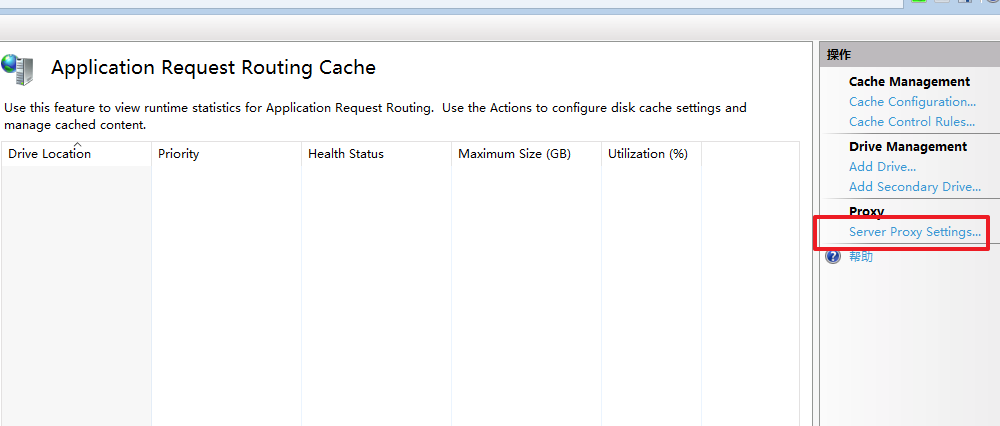
Task: Click the Application Request Routing globe server icon
Action: [17, 70]
